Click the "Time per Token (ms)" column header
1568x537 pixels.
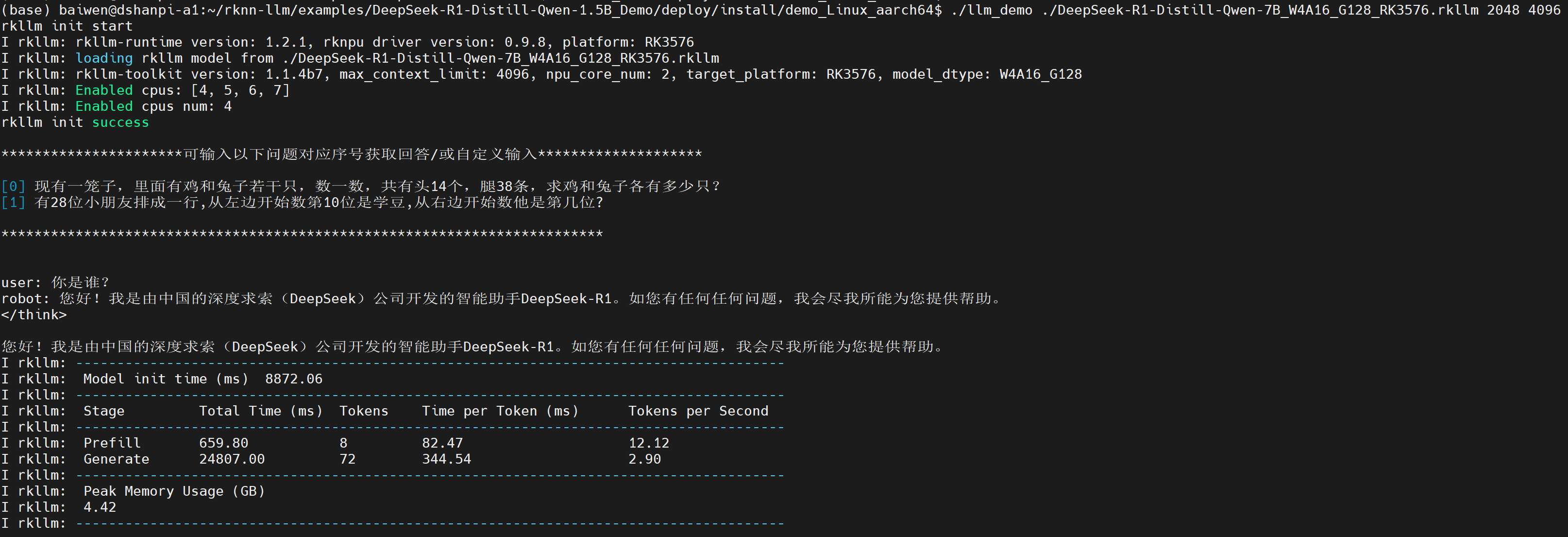click(500, 411)
